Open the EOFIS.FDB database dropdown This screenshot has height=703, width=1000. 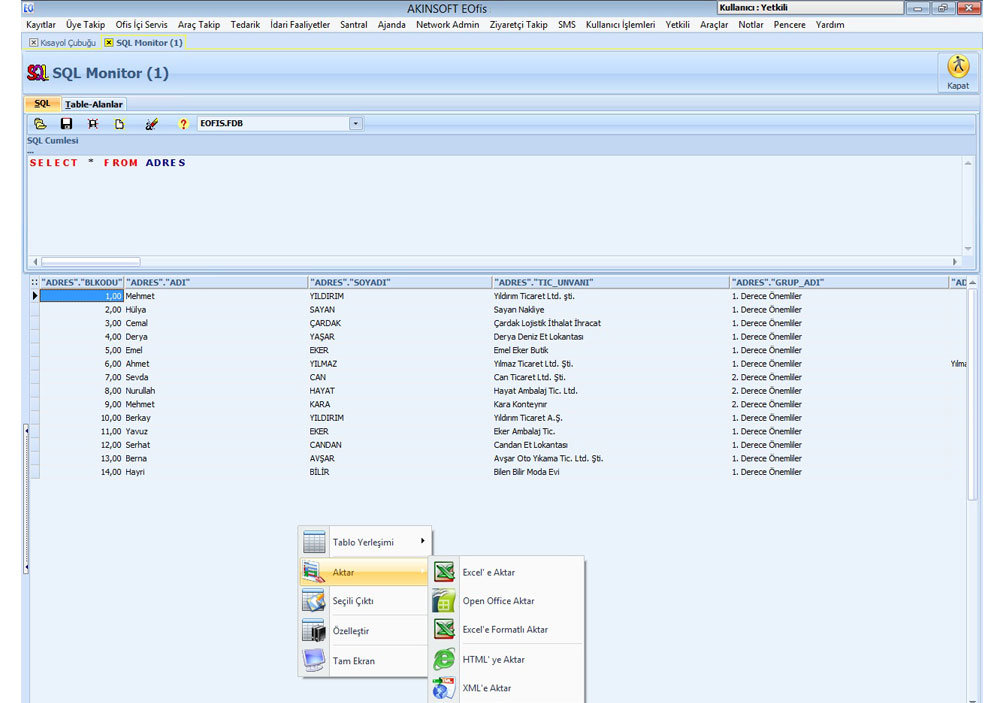[x=356, y=124]
